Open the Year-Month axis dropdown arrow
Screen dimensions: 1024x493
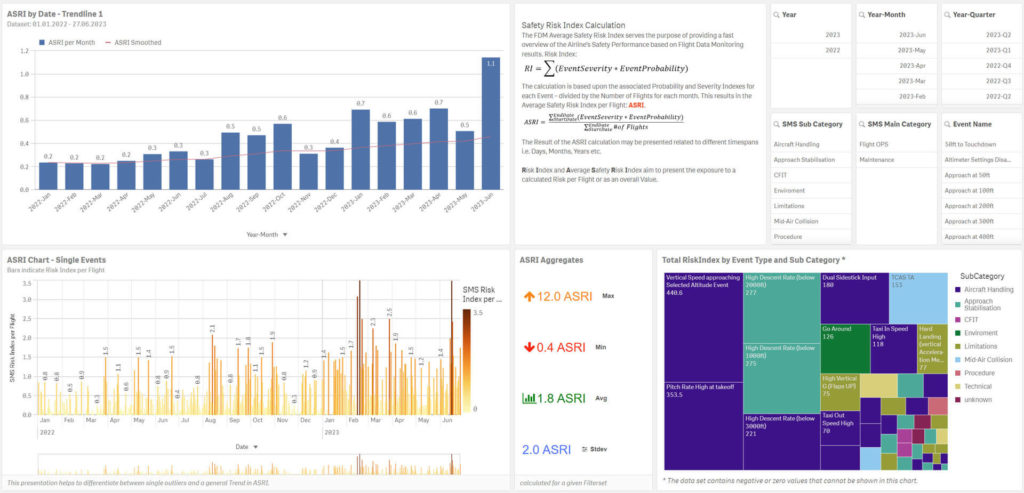point(285,234)
